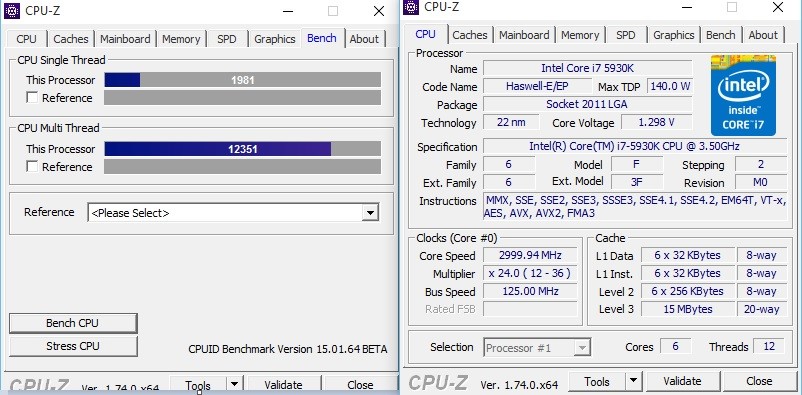
Task: Click CPUID Benchmark Version 15.01.64 BETA text
Action: point(287,349)
